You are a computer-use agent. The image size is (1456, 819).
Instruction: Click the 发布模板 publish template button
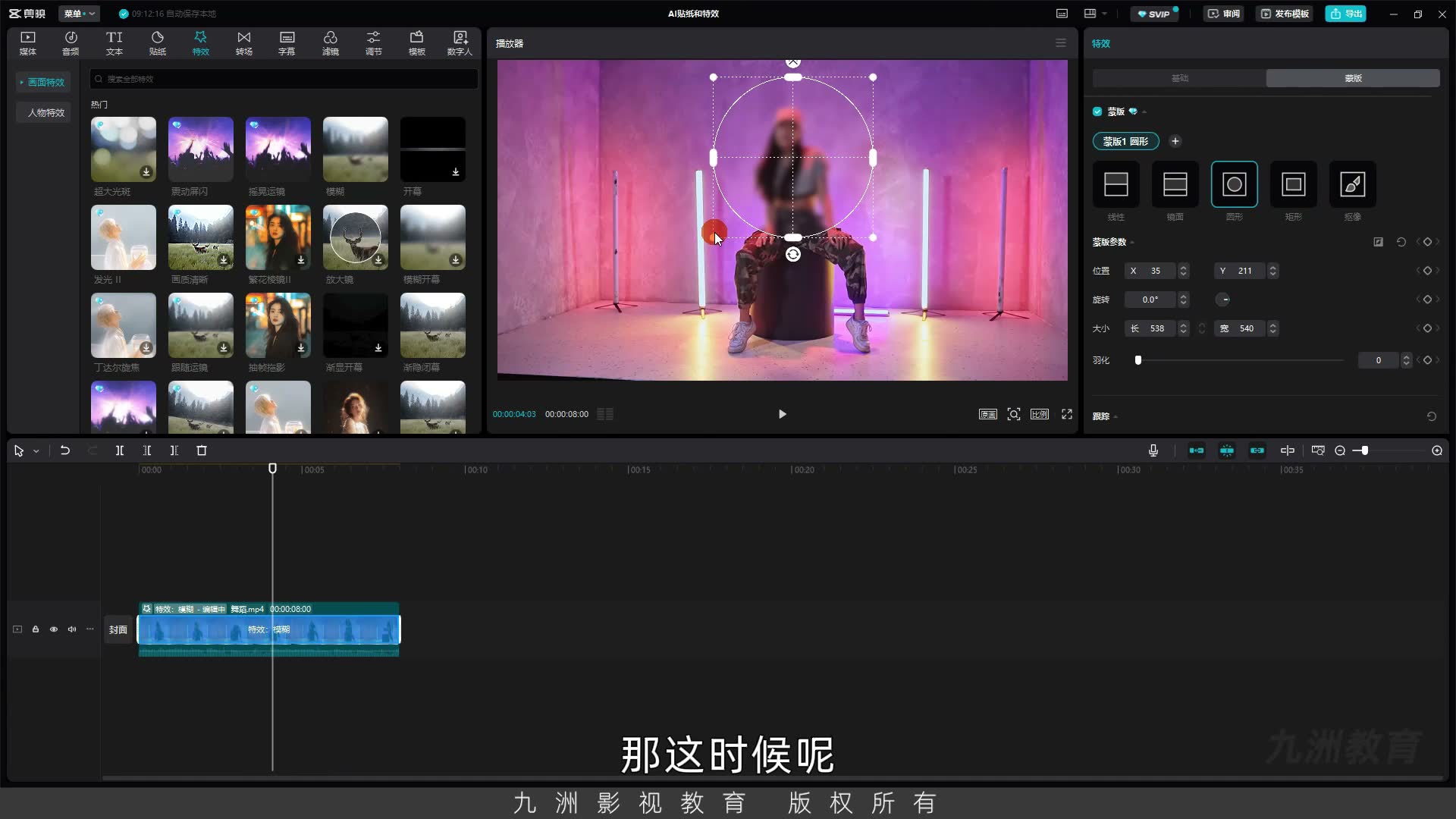pos(1284,14)
